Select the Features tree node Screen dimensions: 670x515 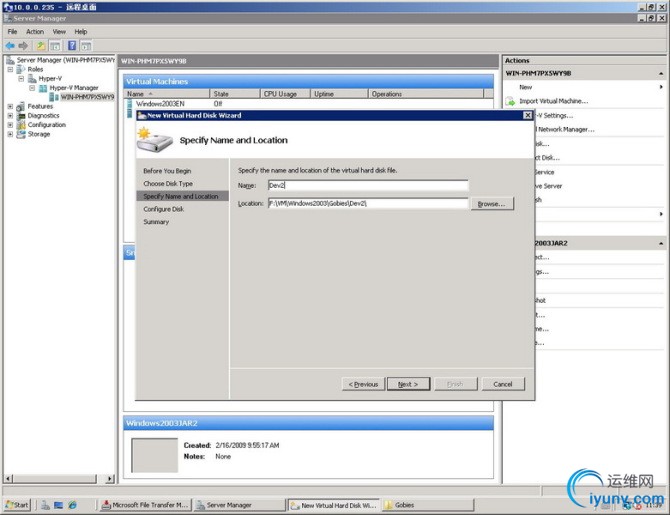(40, 106)
